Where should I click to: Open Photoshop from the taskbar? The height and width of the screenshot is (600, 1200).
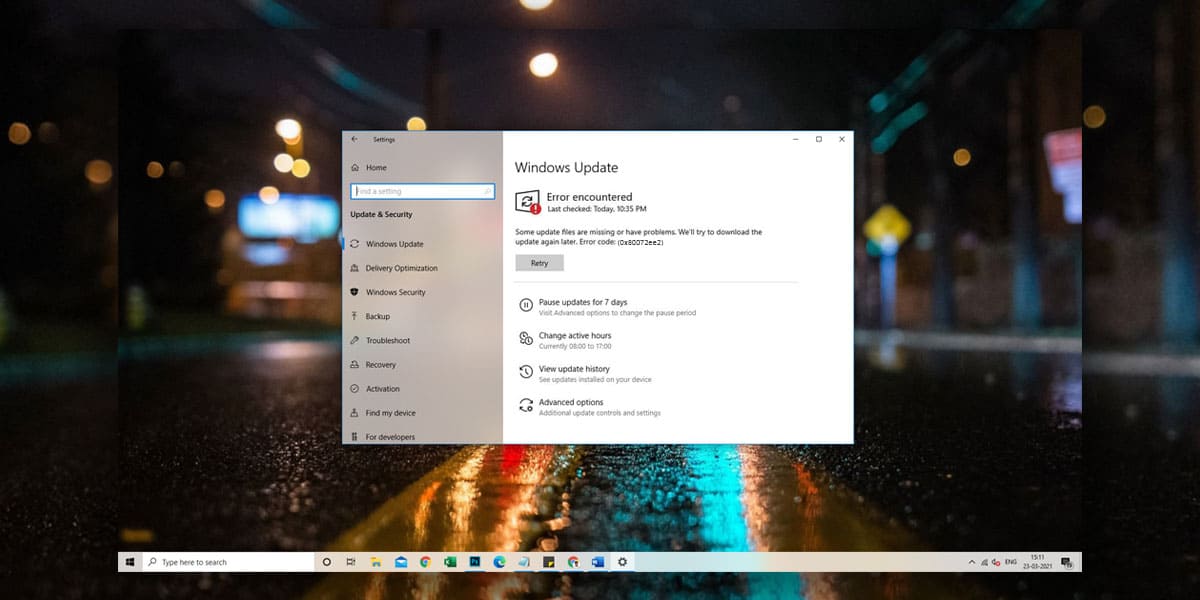coord(475,562)
